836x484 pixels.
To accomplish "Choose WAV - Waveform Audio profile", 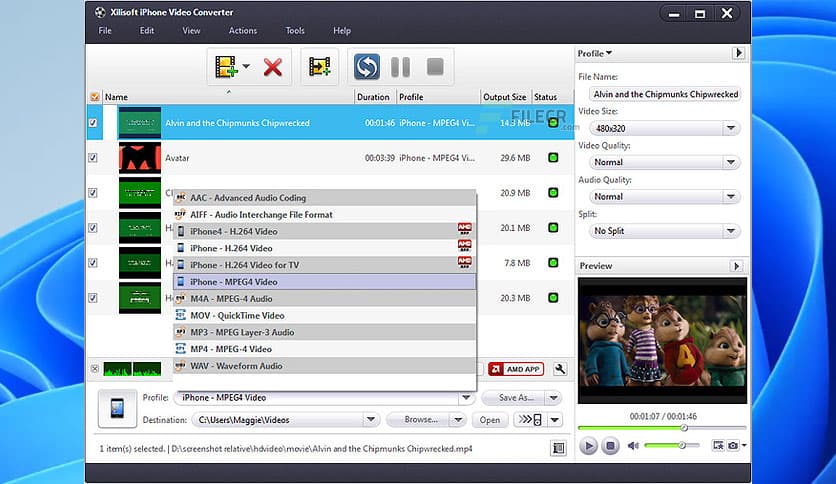I will tap(324, 366).
